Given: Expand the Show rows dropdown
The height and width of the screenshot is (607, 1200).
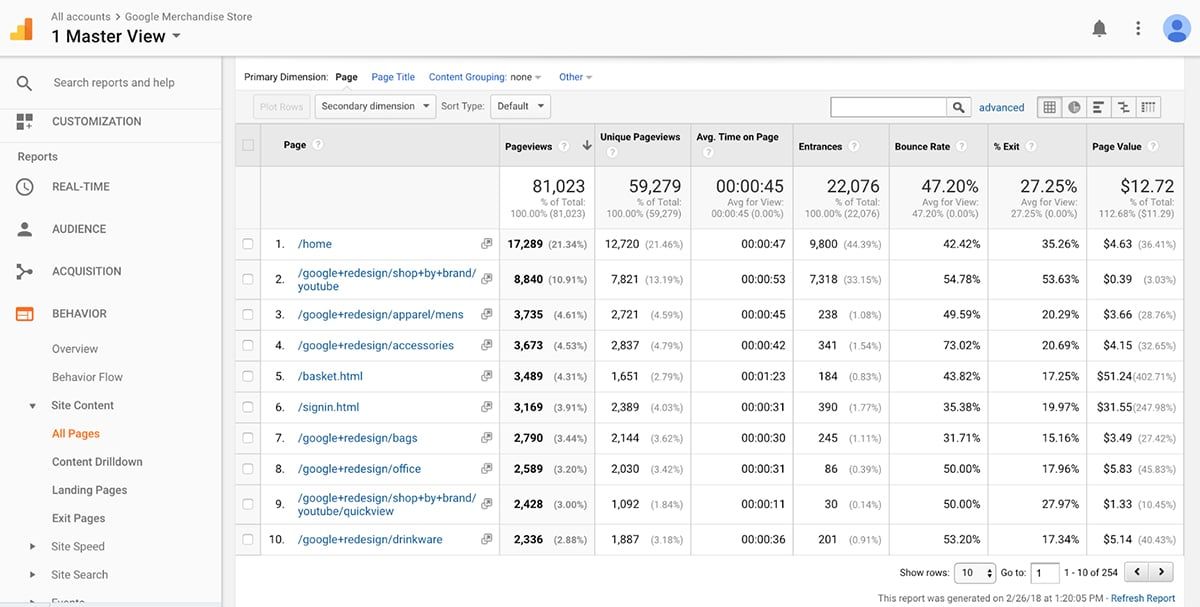Looking at the screenshot, I should [x=975, y=573].
